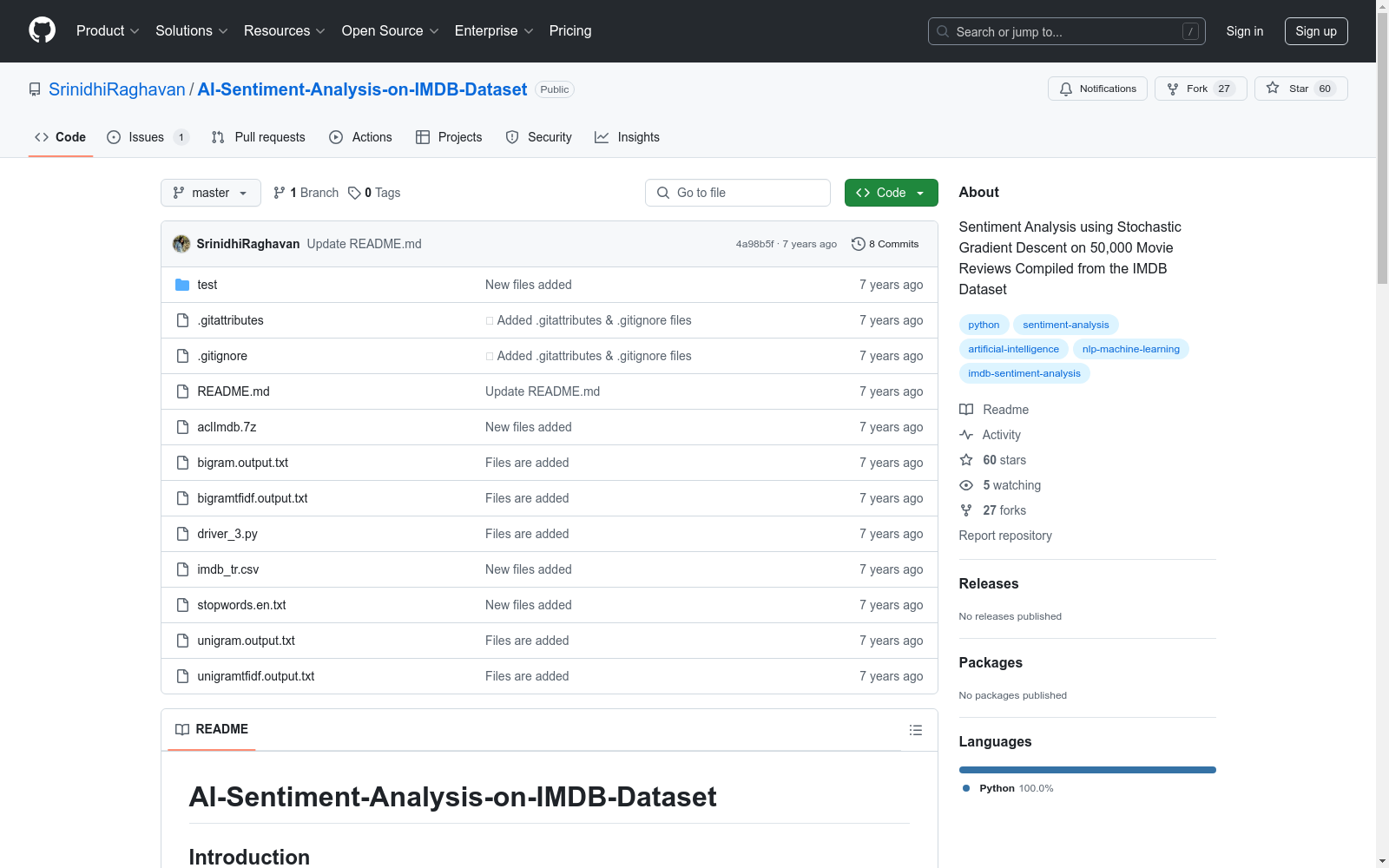Open the nlp-machine-learning topic tag
1389x868 pixels.
pyautogui.click(x=1131, y=349)
